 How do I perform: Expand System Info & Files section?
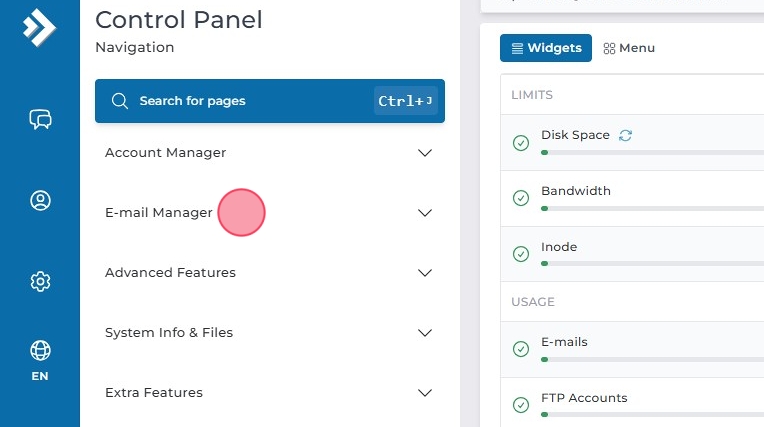[x=425, y=333]
